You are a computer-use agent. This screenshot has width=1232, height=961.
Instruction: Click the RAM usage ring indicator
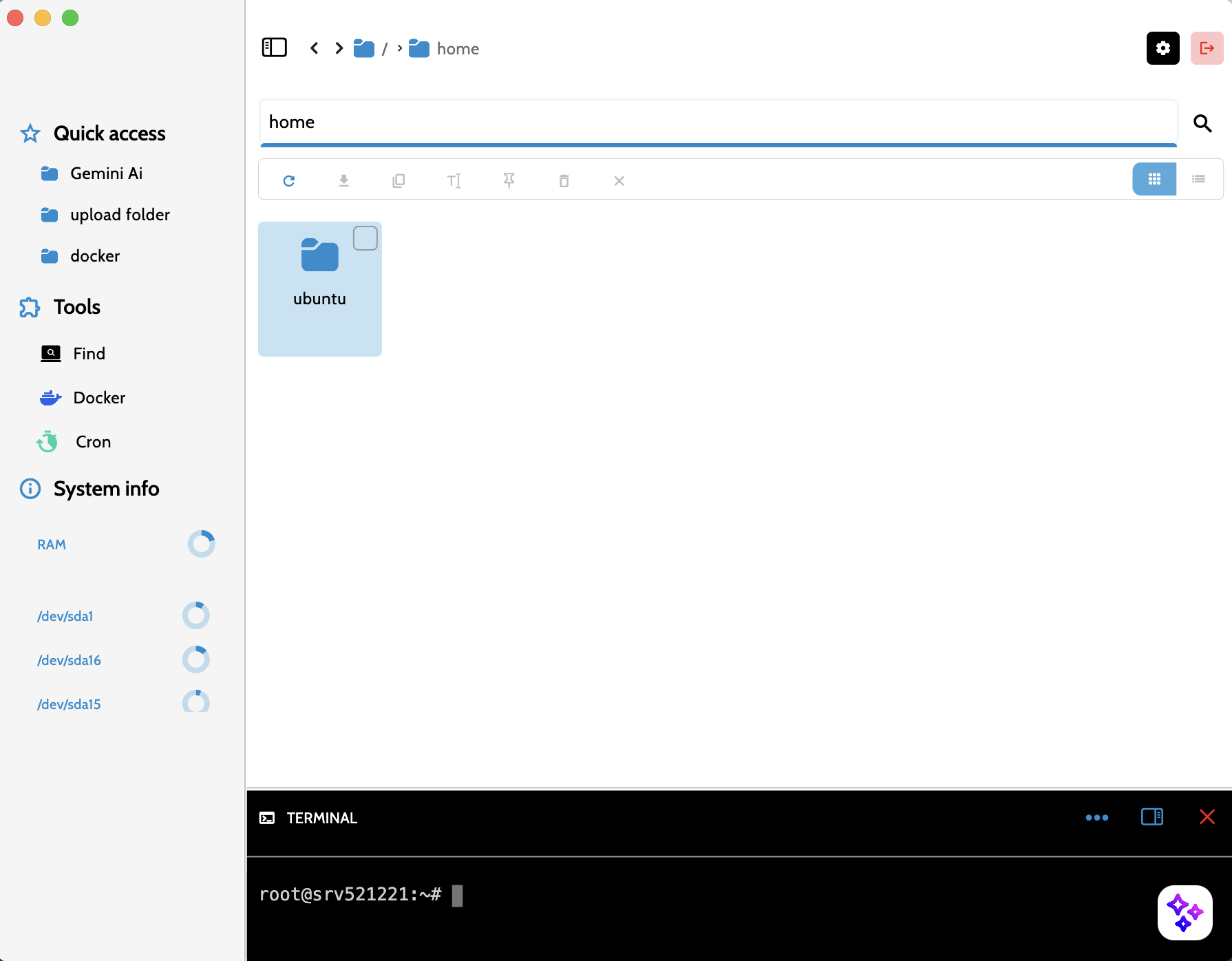coord(201,544)
